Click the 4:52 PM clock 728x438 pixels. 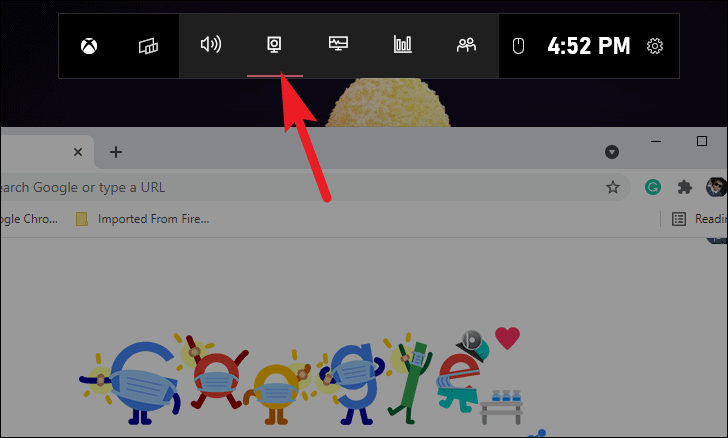coord(589,46)
